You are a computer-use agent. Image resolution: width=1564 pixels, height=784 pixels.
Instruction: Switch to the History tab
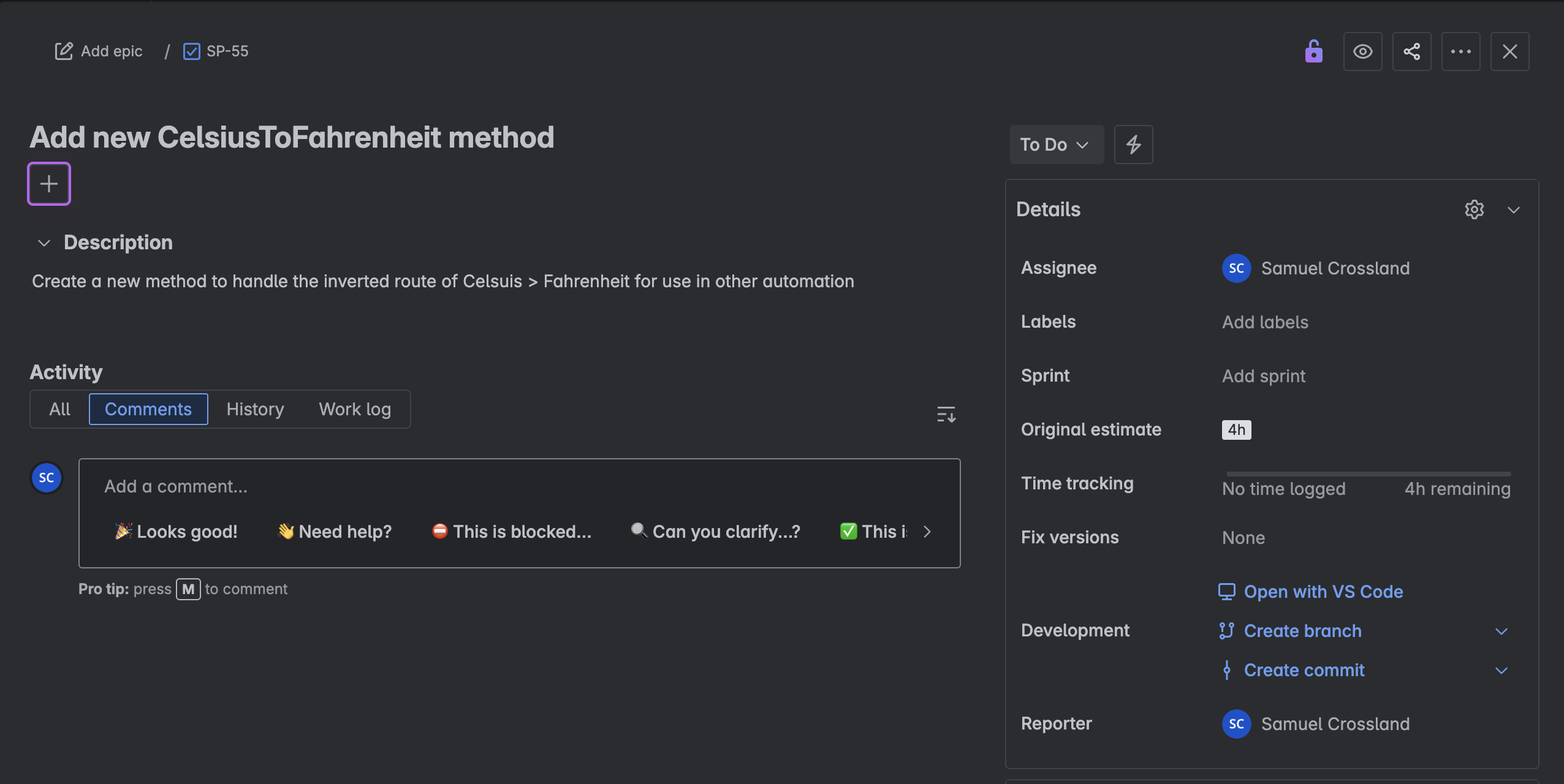click(255, 409)
